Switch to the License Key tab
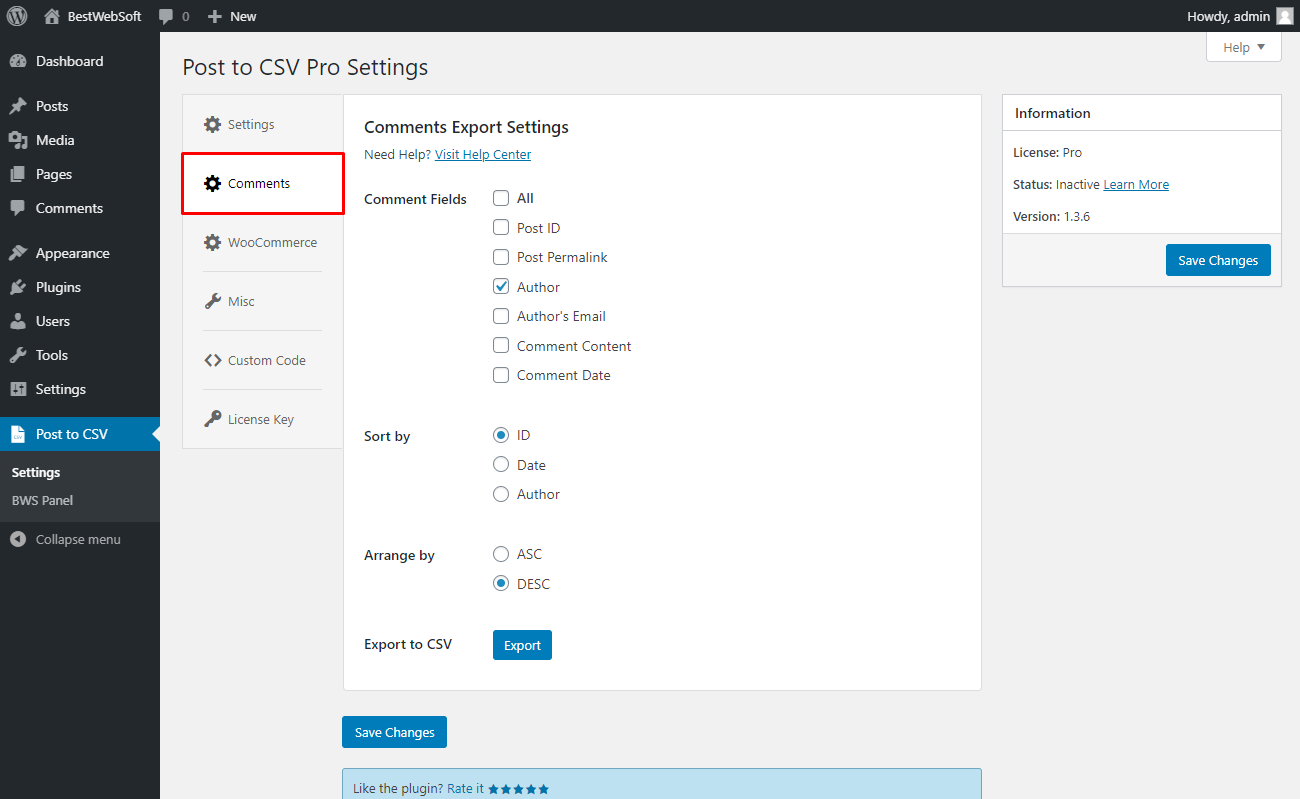The width and height of the screenshot is (1300, 799). pos(262,419)
